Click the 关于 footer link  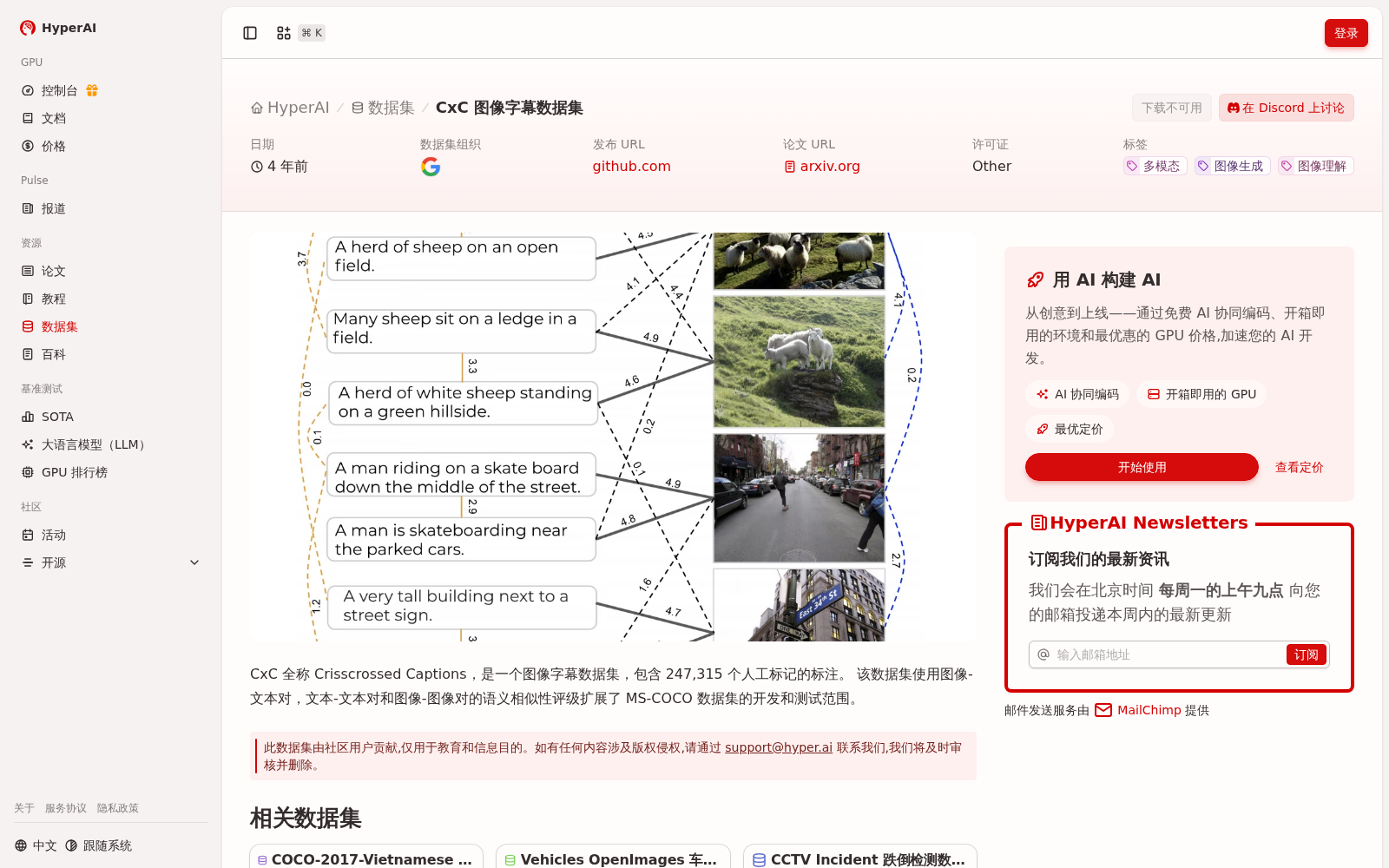(x=24, y=808)
